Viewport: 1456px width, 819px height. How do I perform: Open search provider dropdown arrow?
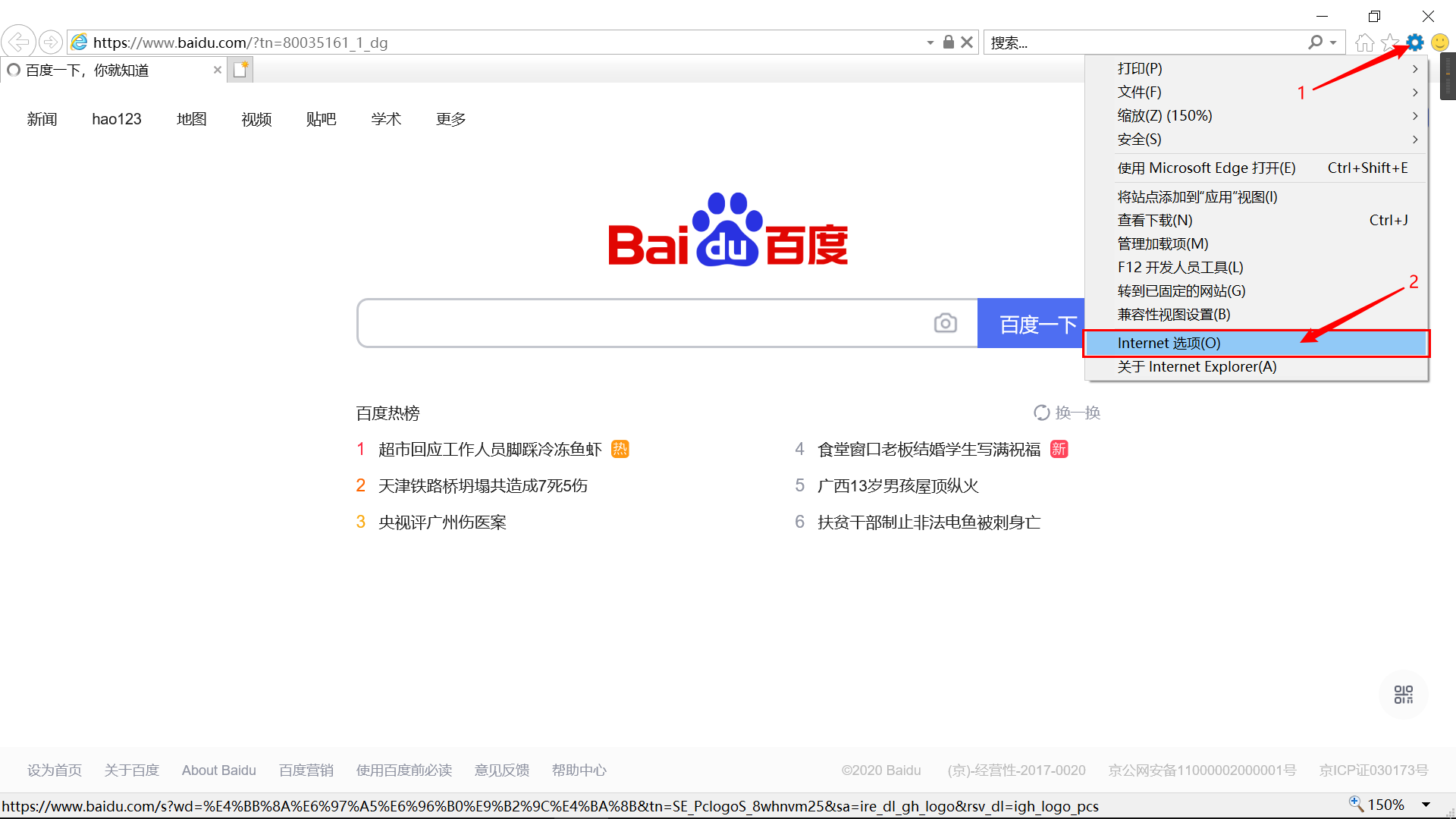(x=1333, y=42)
